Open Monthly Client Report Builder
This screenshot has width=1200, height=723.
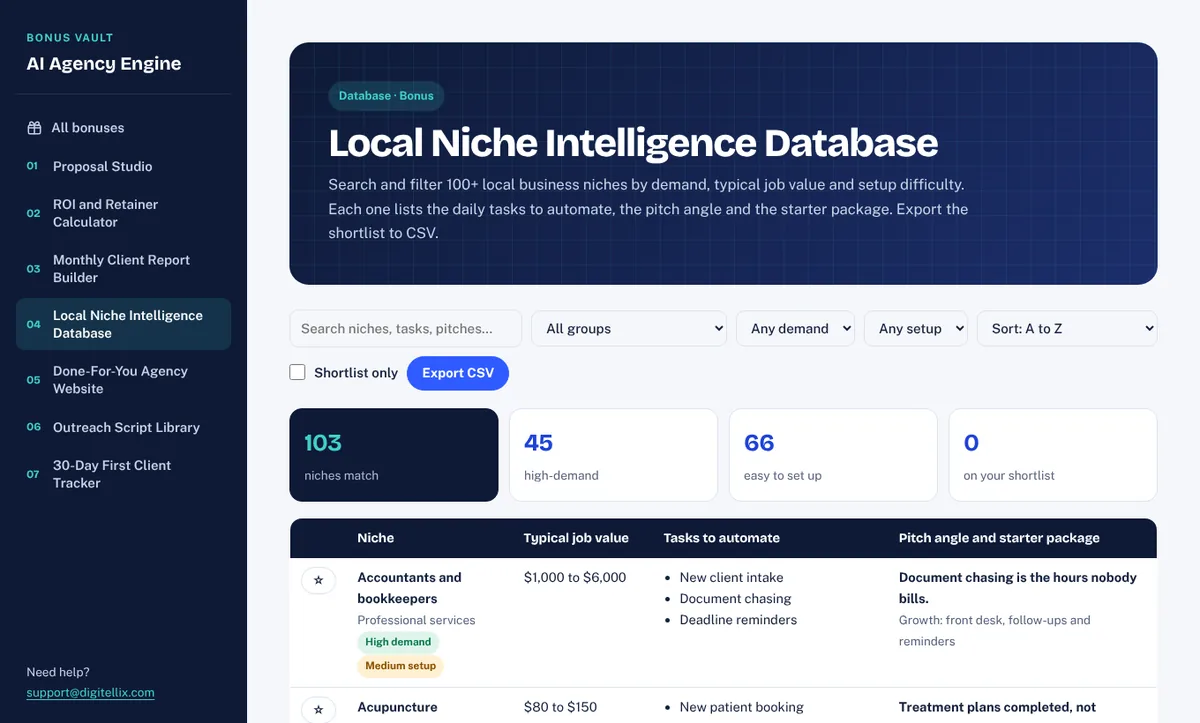point(123,268)
